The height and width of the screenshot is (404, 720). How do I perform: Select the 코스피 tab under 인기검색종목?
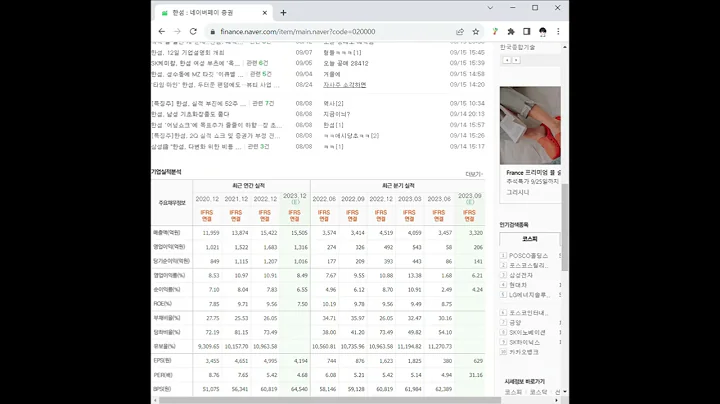pyautogui.click(x=529, y=239)
